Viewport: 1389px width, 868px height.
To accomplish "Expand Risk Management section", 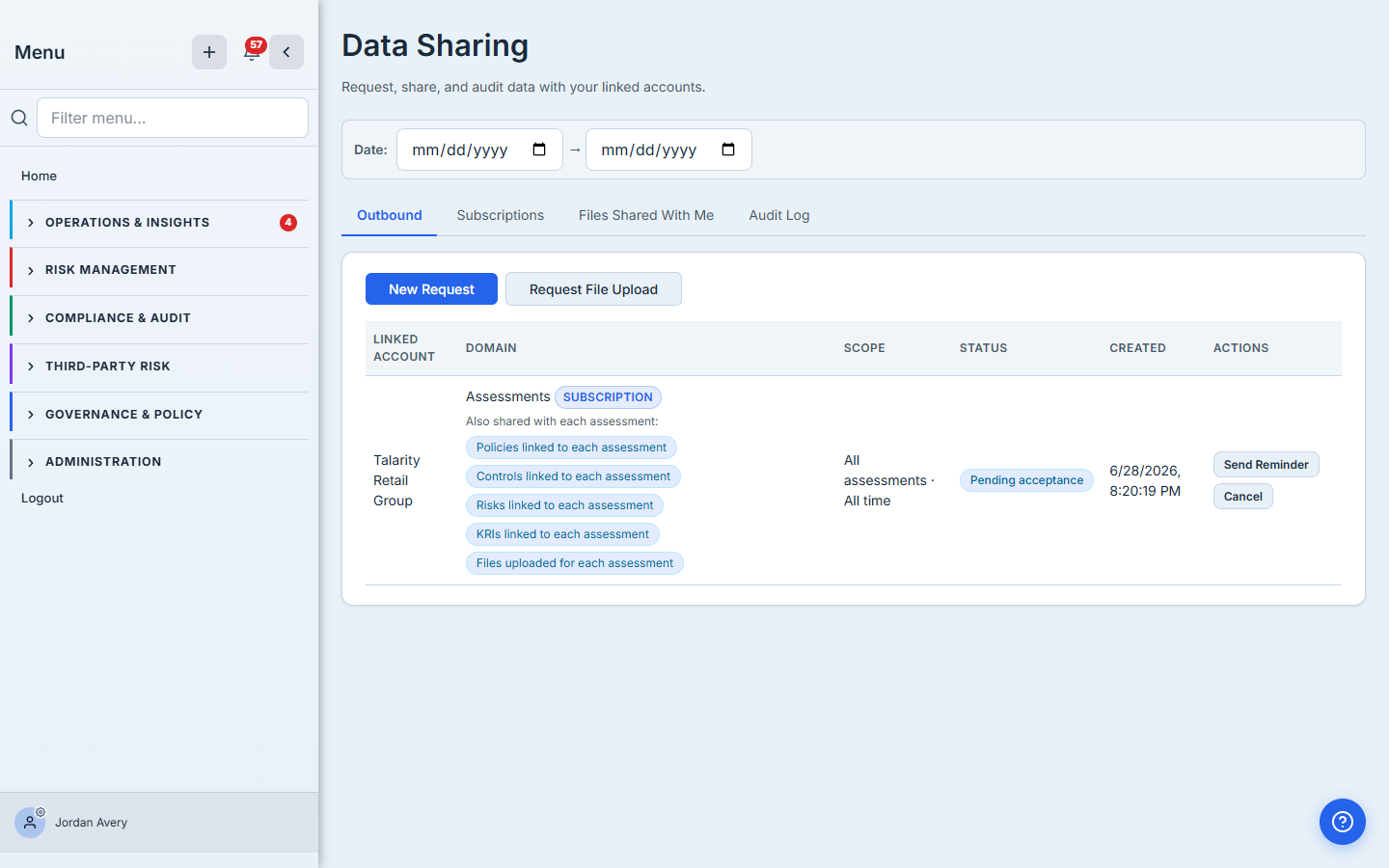I will 159,270.
